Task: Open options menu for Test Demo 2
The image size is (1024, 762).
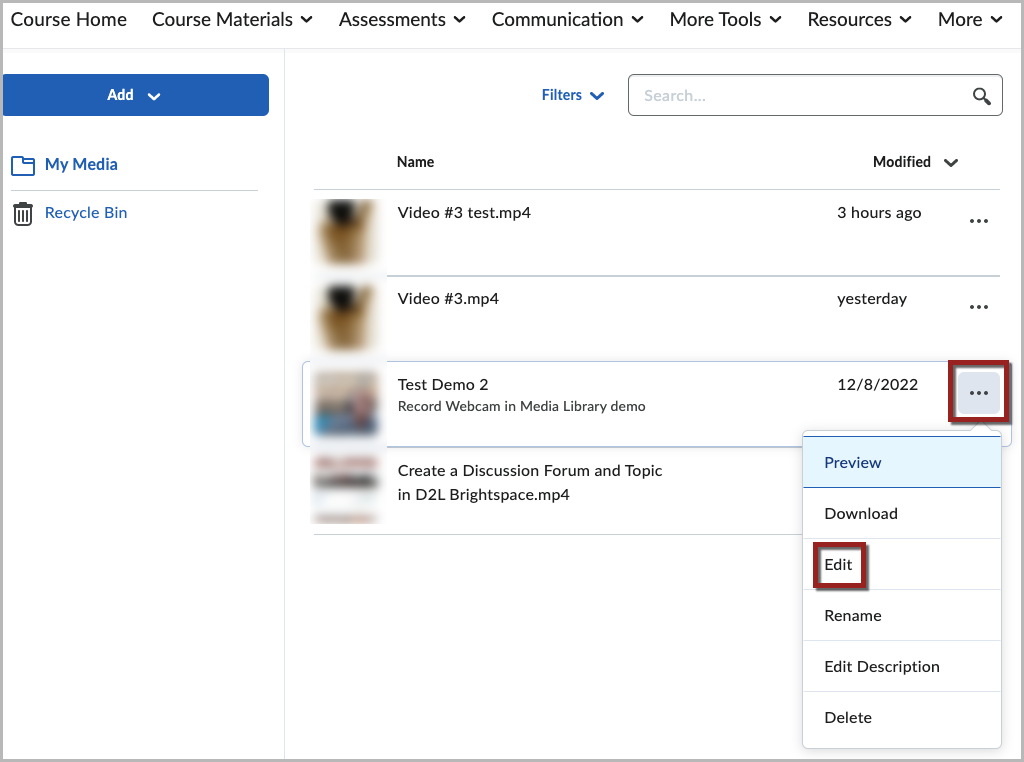Action: tap(978, 393)
